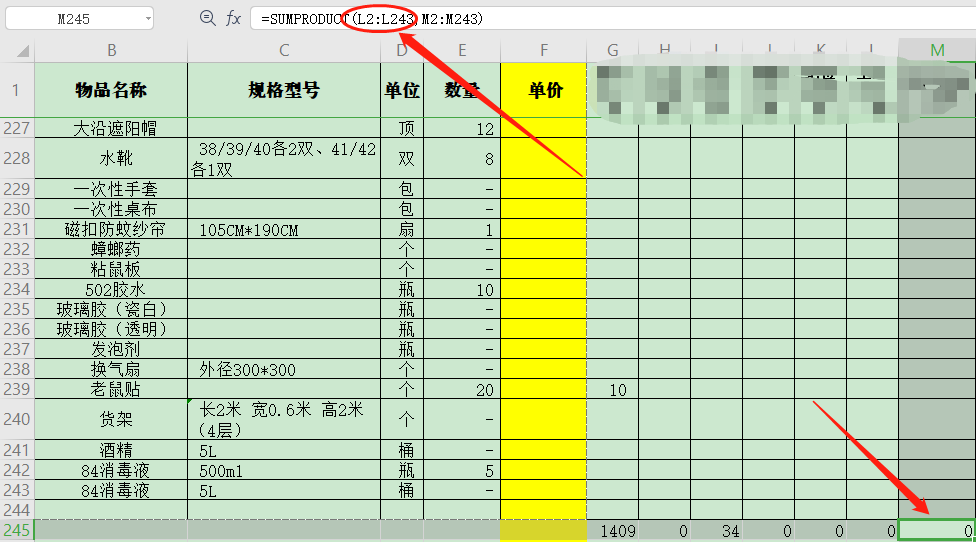Select total cell showing 34
The image size is (976, 542).
point(716,530)
